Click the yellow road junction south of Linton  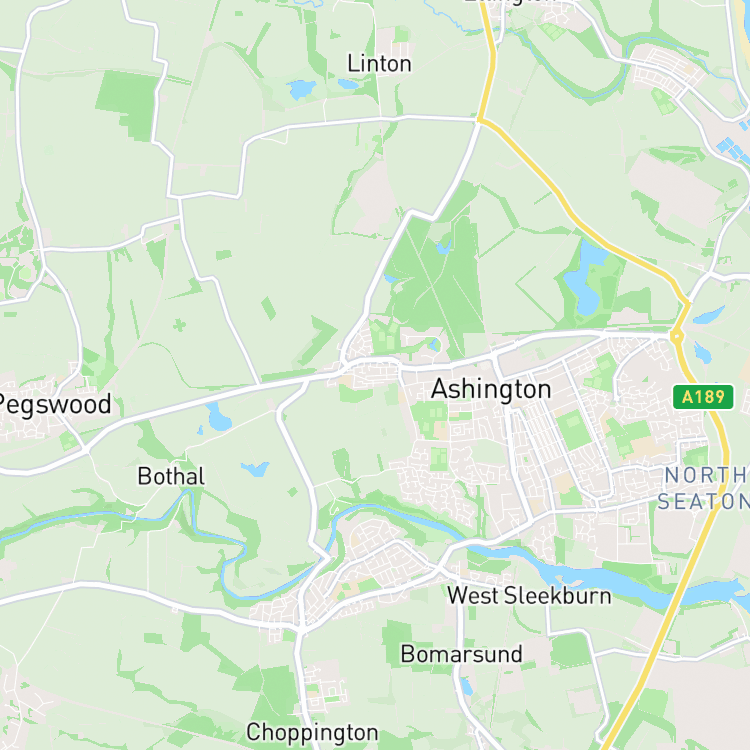click(479, 120)
